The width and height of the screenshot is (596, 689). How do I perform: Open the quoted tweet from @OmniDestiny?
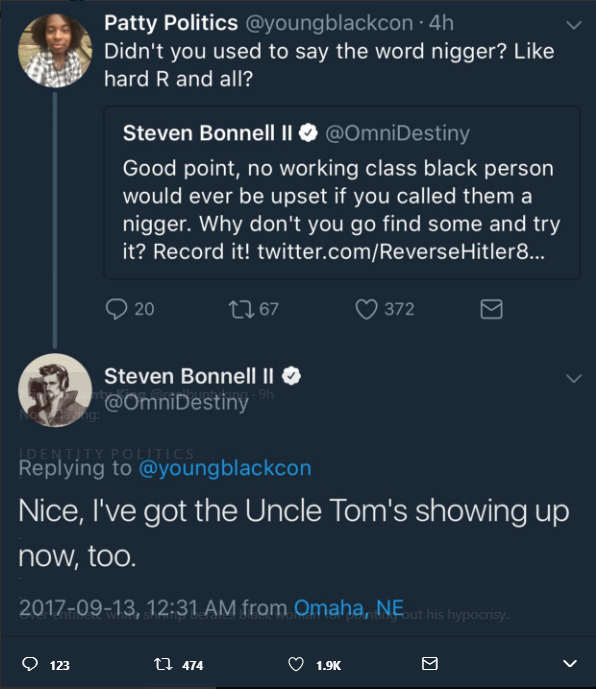click(x=342, y=192)
